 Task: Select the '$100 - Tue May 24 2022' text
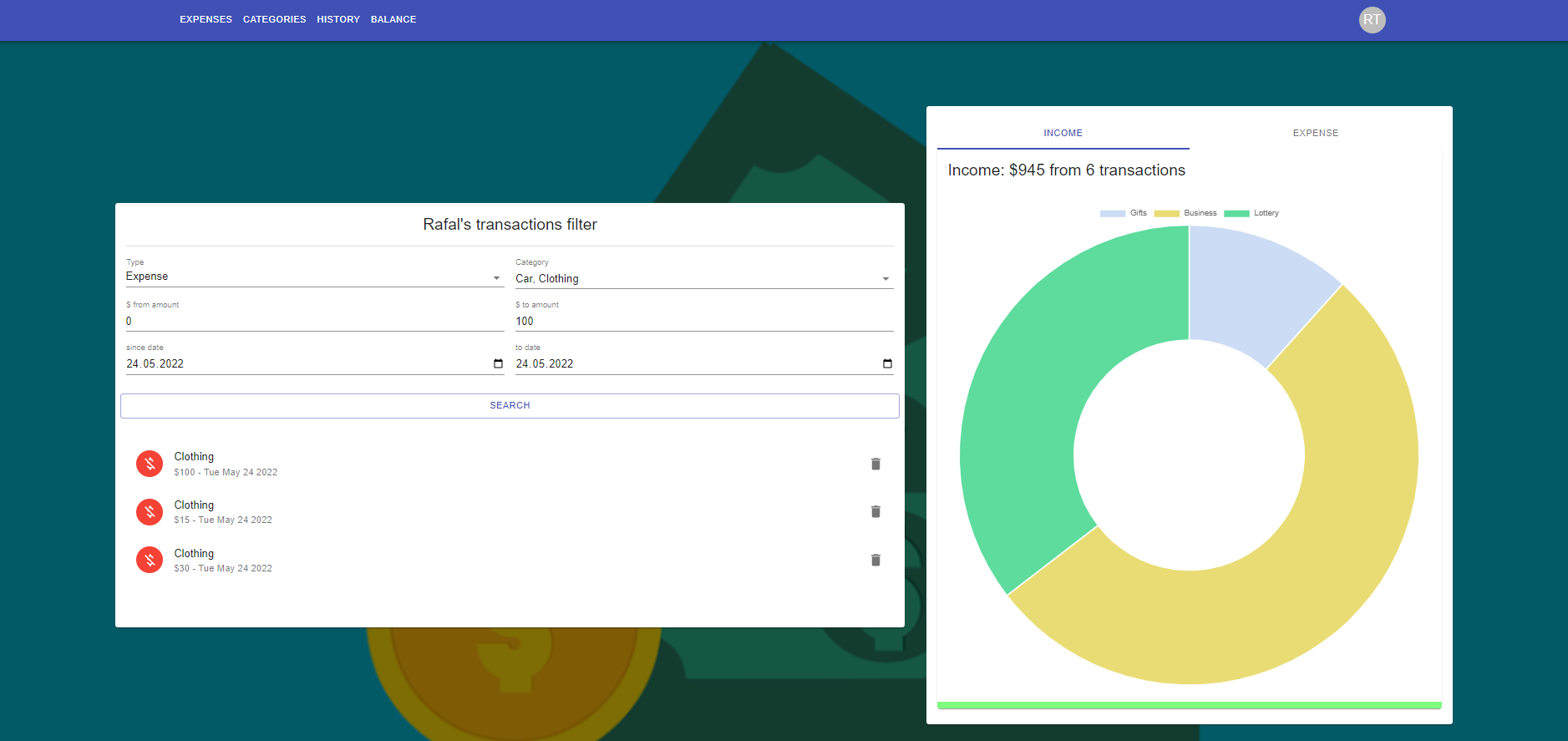[226, 472]
